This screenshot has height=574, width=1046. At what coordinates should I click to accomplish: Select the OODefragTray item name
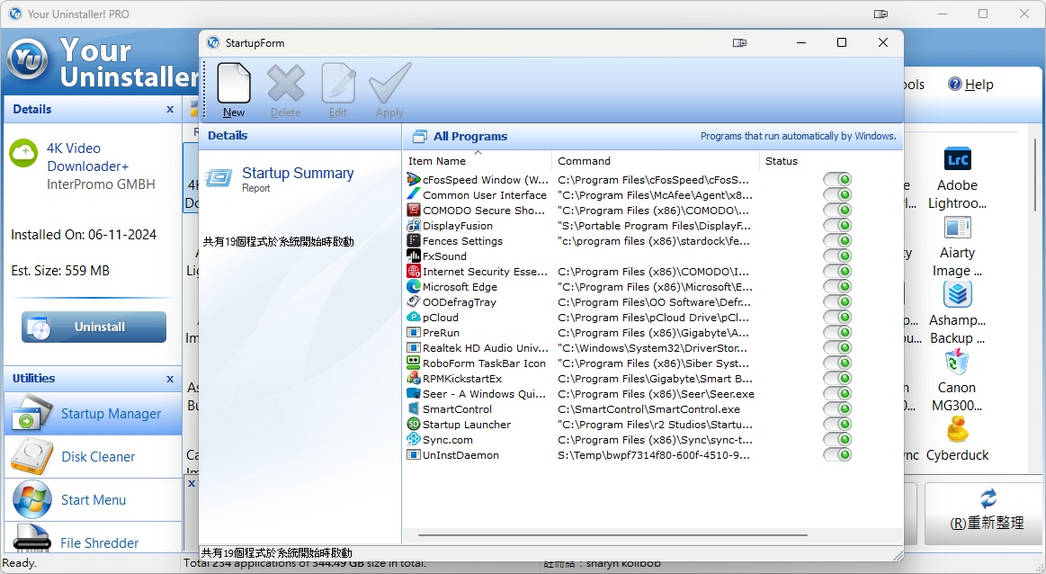click(460, 302)
